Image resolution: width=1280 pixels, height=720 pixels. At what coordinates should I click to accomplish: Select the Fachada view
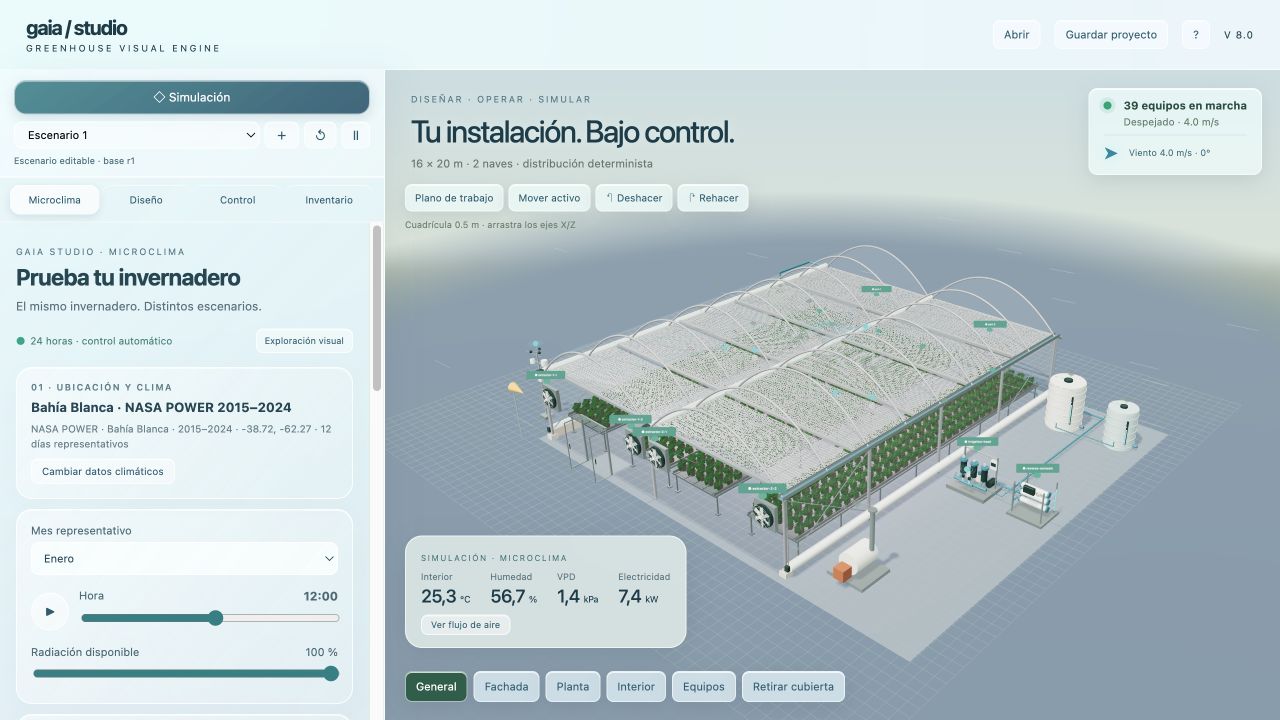(x=506, y=687)
